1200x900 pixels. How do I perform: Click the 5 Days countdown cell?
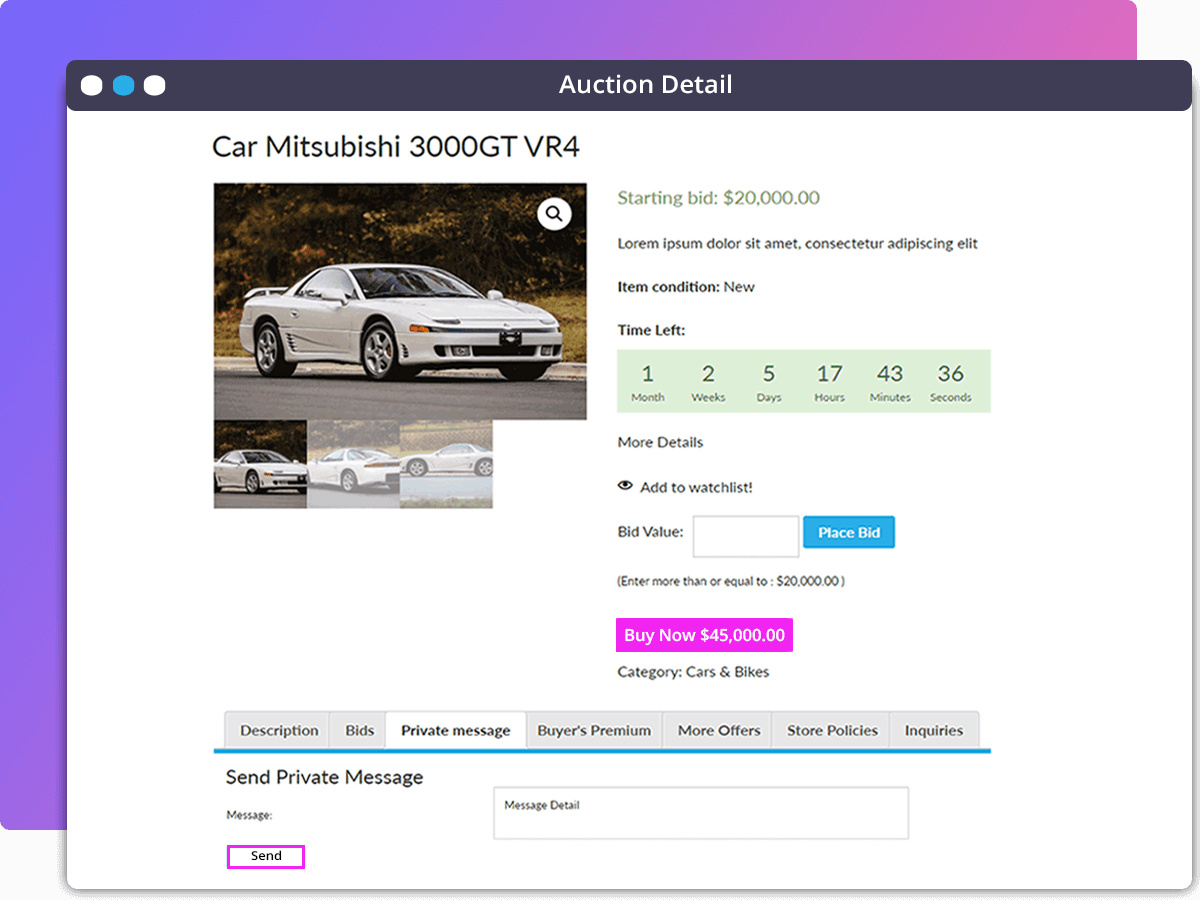[769, 382]
